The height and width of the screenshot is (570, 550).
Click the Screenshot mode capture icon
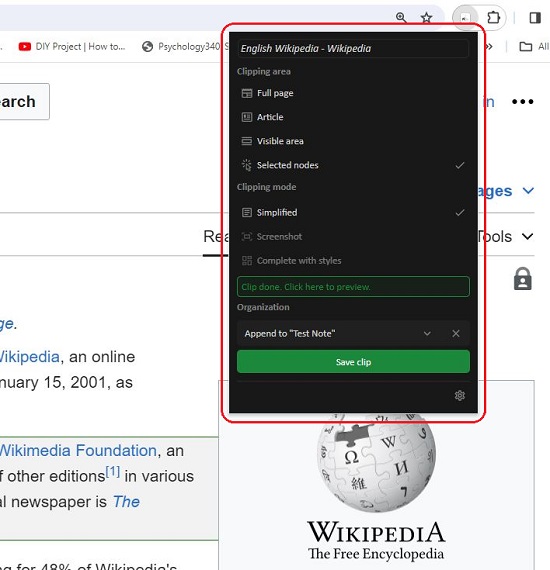point(247,237)
